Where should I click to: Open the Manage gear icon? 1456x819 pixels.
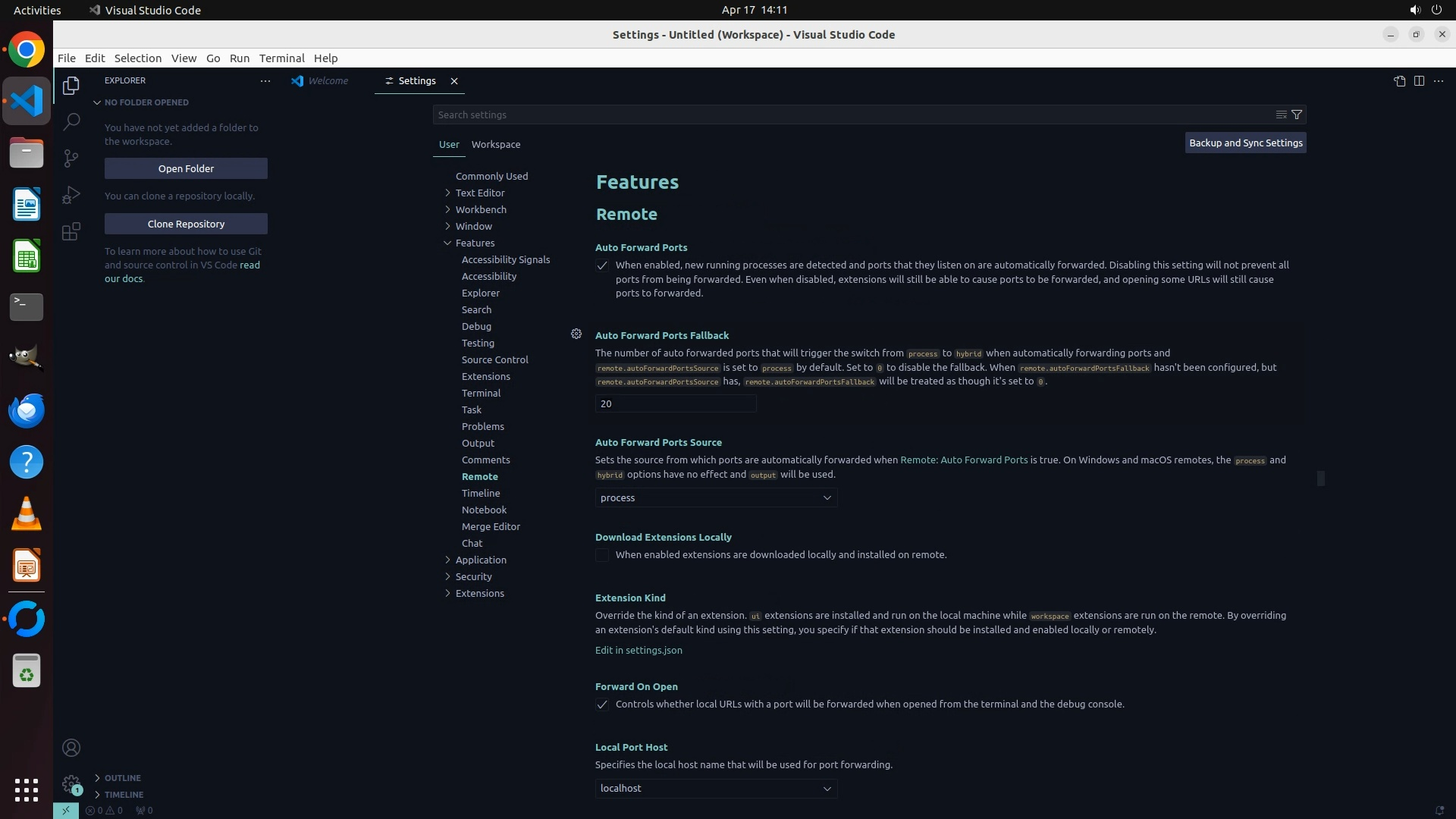pos(71,784)
